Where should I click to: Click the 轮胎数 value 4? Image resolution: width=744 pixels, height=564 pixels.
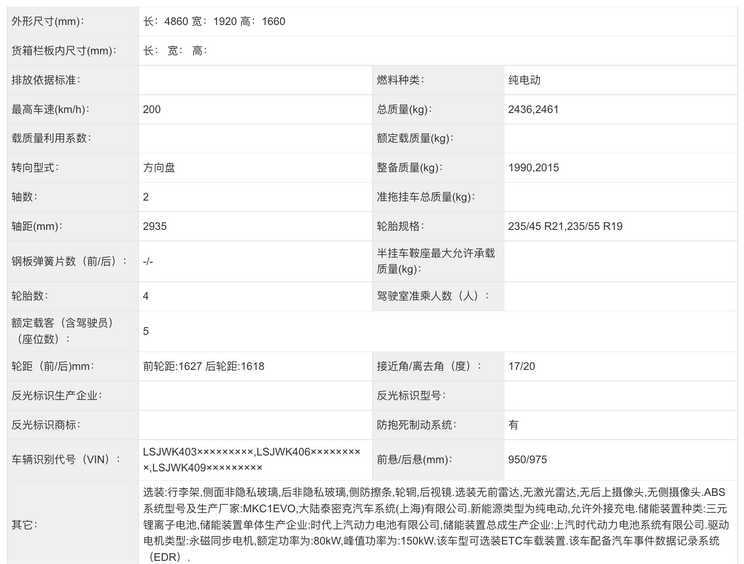(147, 296)
